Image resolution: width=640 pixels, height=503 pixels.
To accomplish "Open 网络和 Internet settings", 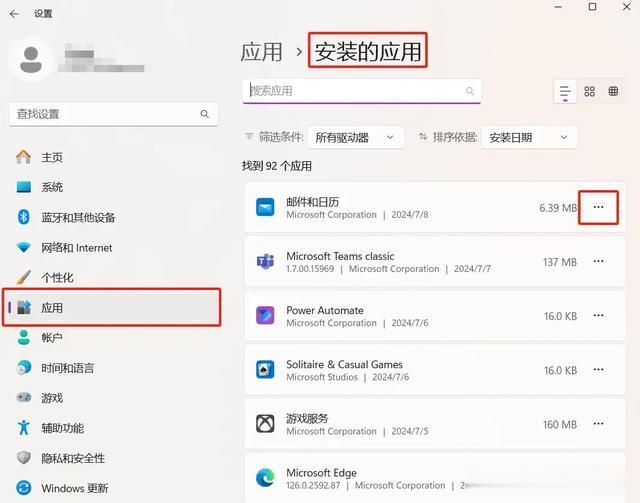I will [x=112, y=247].
